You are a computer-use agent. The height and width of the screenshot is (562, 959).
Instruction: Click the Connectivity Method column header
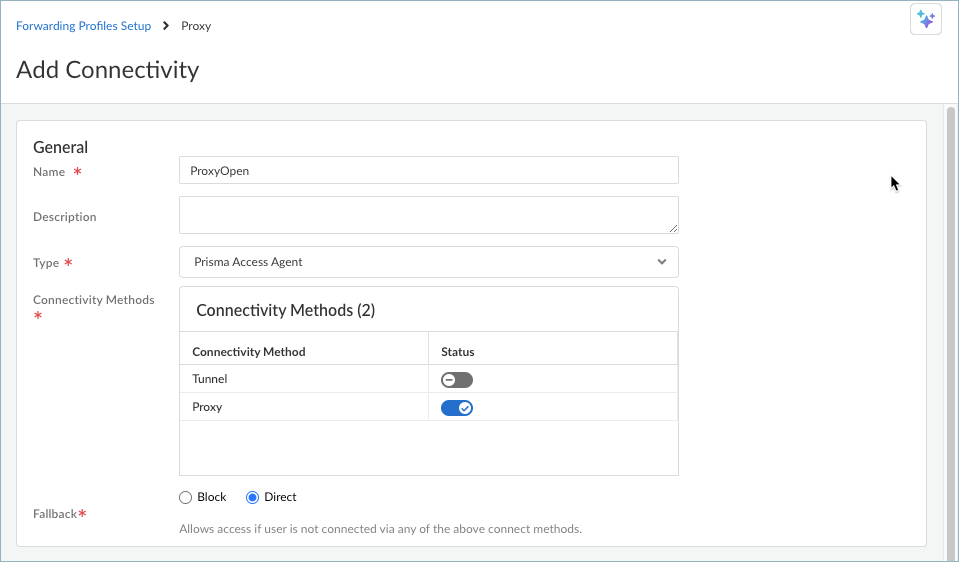[249, 352]
